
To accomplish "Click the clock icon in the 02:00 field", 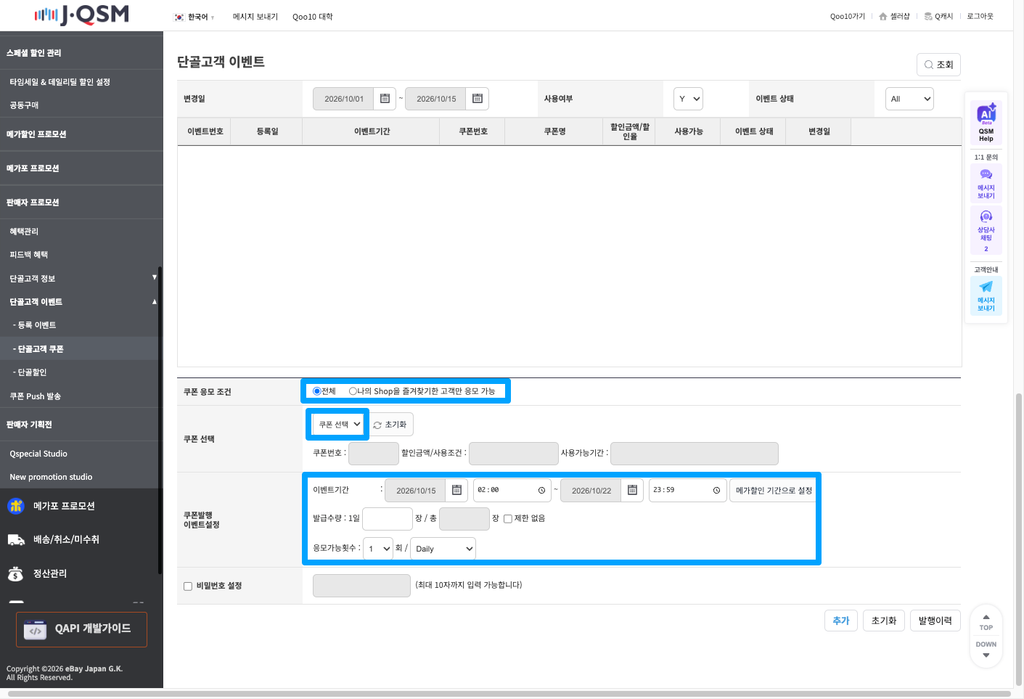I will tap(541, 490).
